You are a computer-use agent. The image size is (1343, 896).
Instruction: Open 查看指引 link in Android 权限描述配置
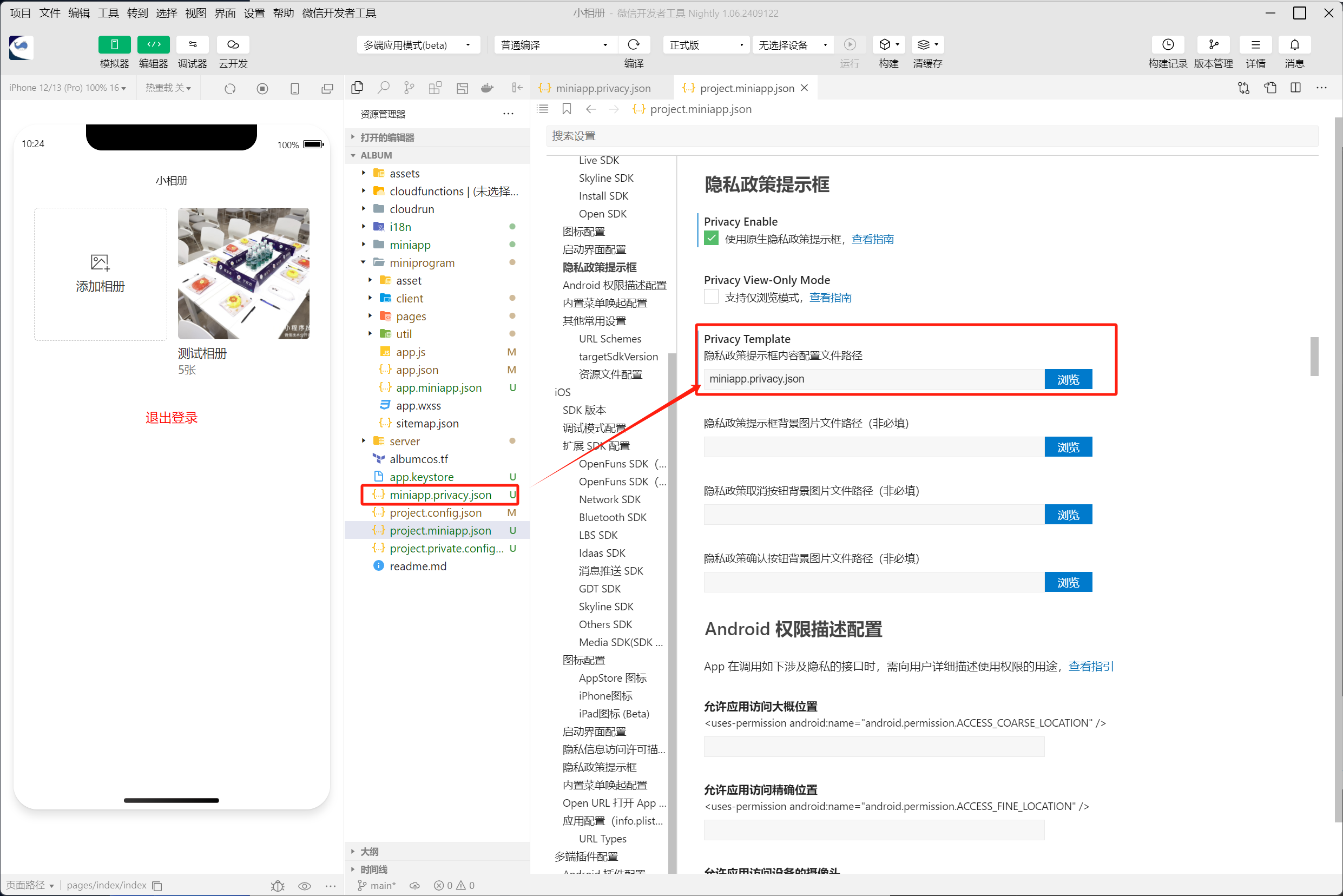pos(1091,666)
